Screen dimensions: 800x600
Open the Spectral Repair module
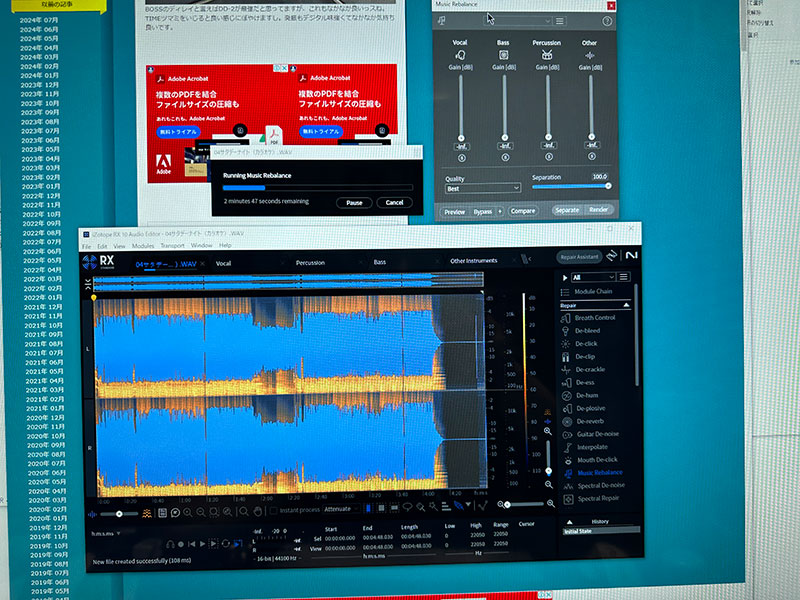(x=592, y=498)
